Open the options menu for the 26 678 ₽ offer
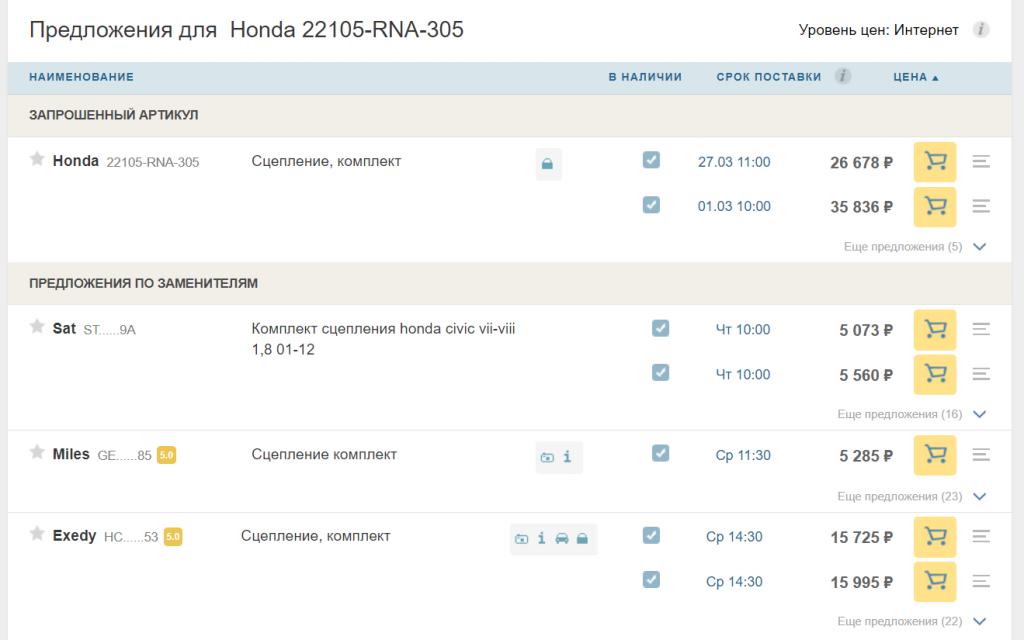Viewport: 1024px width, 640px height. point(981,161)
